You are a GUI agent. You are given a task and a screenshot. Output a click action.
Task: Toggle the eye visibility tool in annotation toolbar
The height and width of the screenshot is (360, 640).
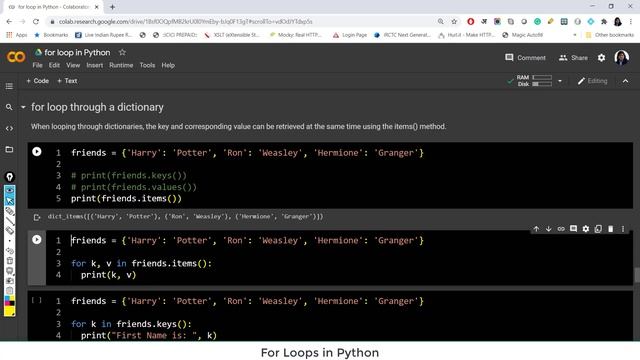pos(9,191)
